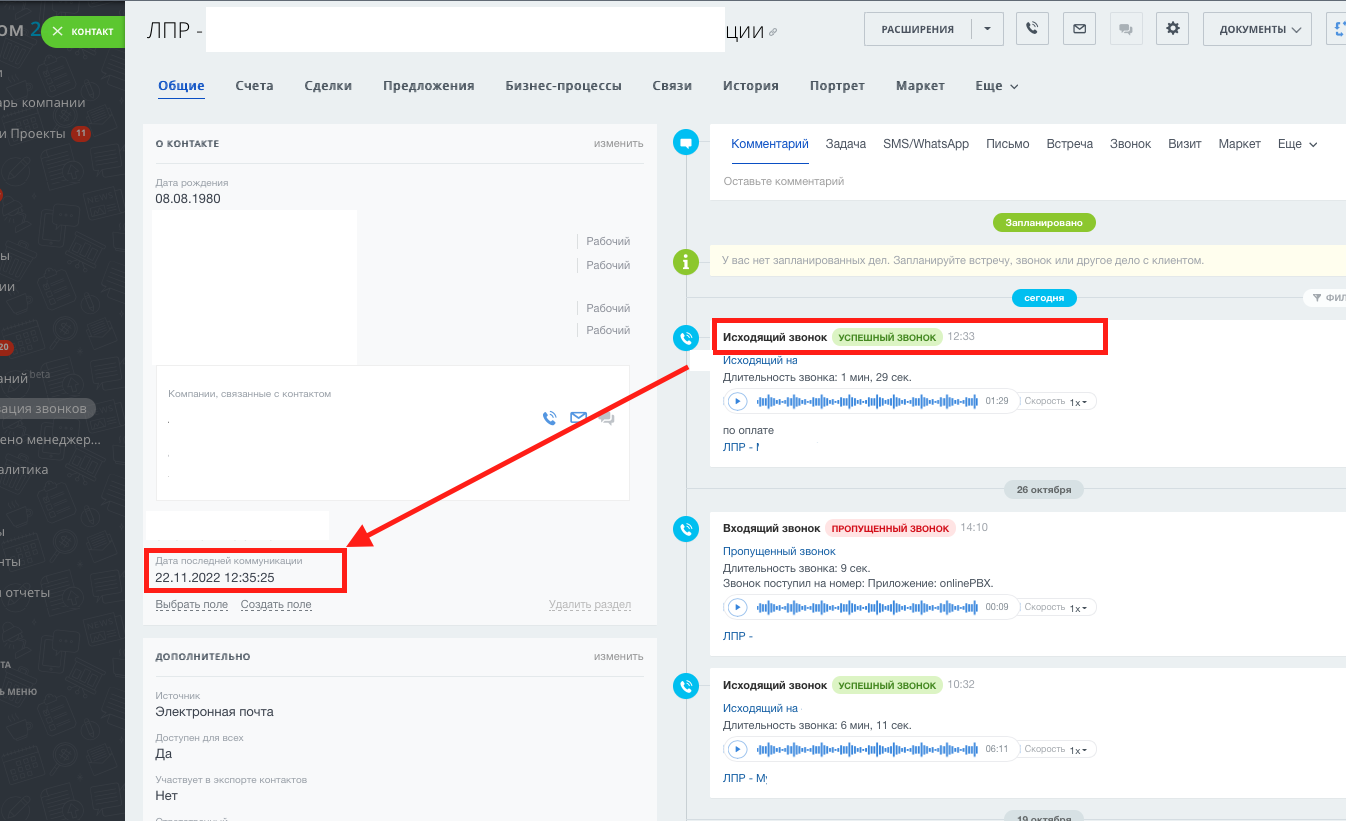Viewport: 1346px width, 821px height.
Task: Switch to the Сделки tab
Action: (x=328, y=86)
